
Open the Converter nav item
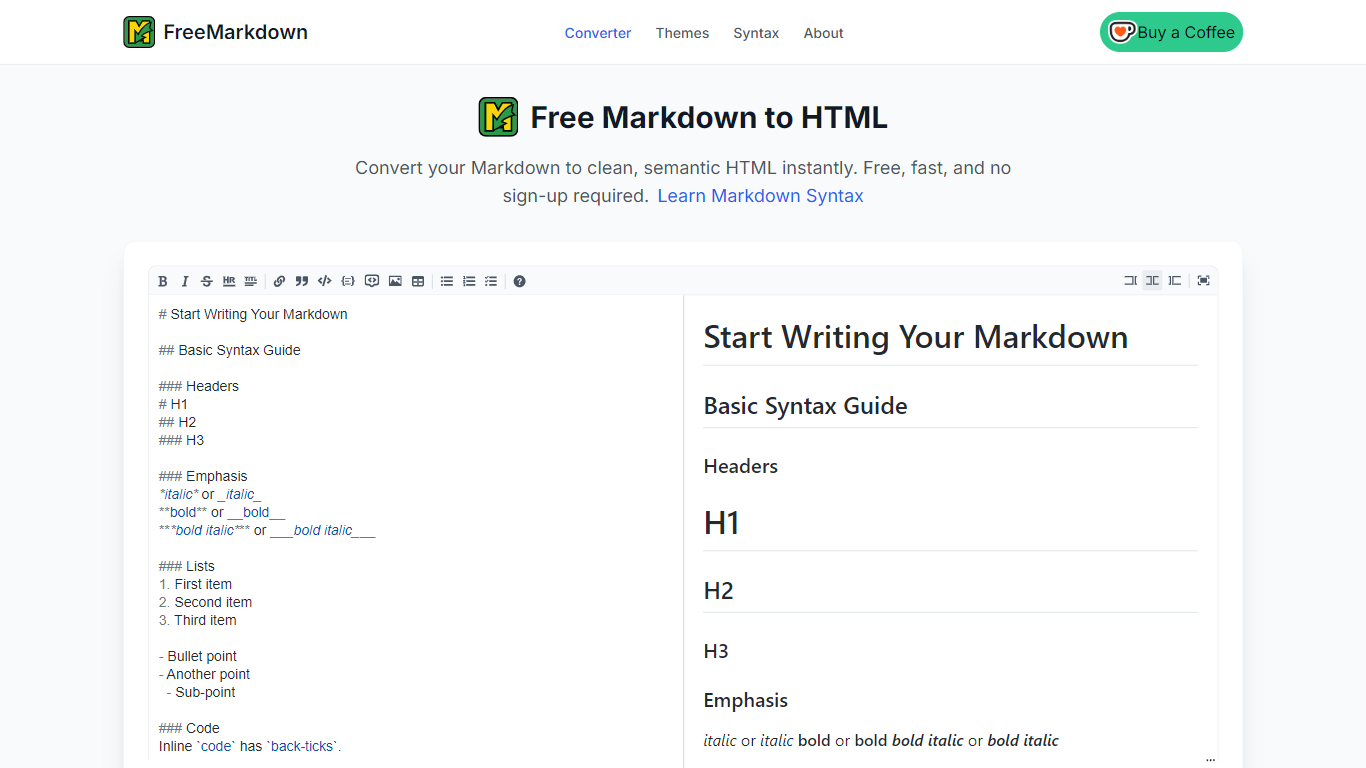tap(598, 33)
